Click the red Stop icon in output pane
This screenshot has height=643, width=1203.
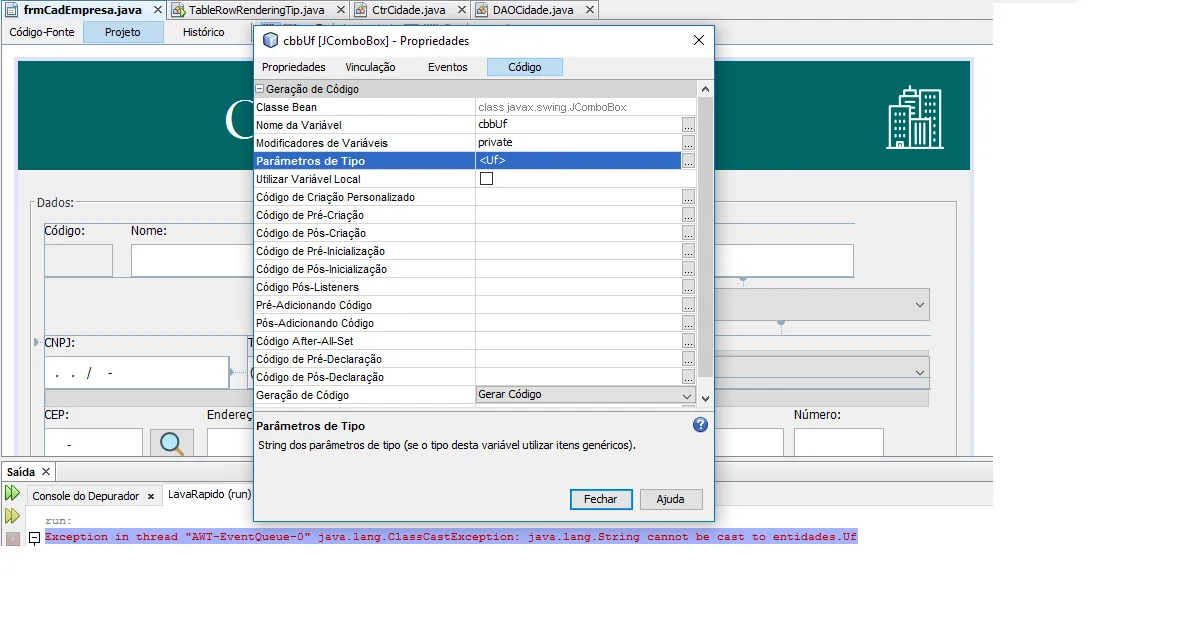(x=12, y=539)
